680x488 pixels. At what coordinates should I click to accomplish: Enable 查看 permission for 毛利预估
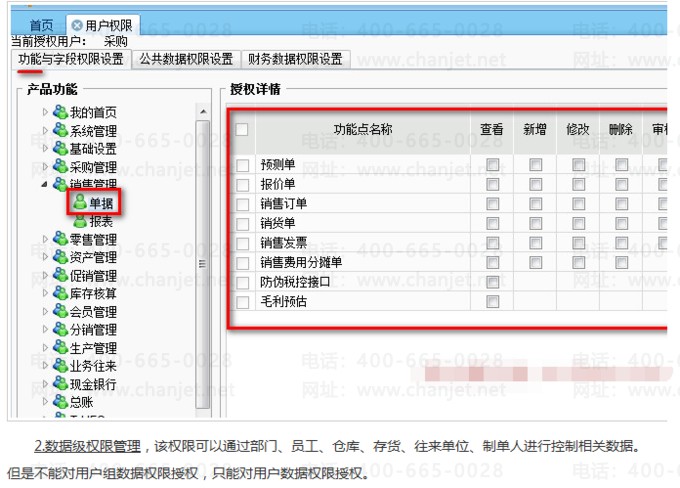pyautogui.click(x=493, y=301)
